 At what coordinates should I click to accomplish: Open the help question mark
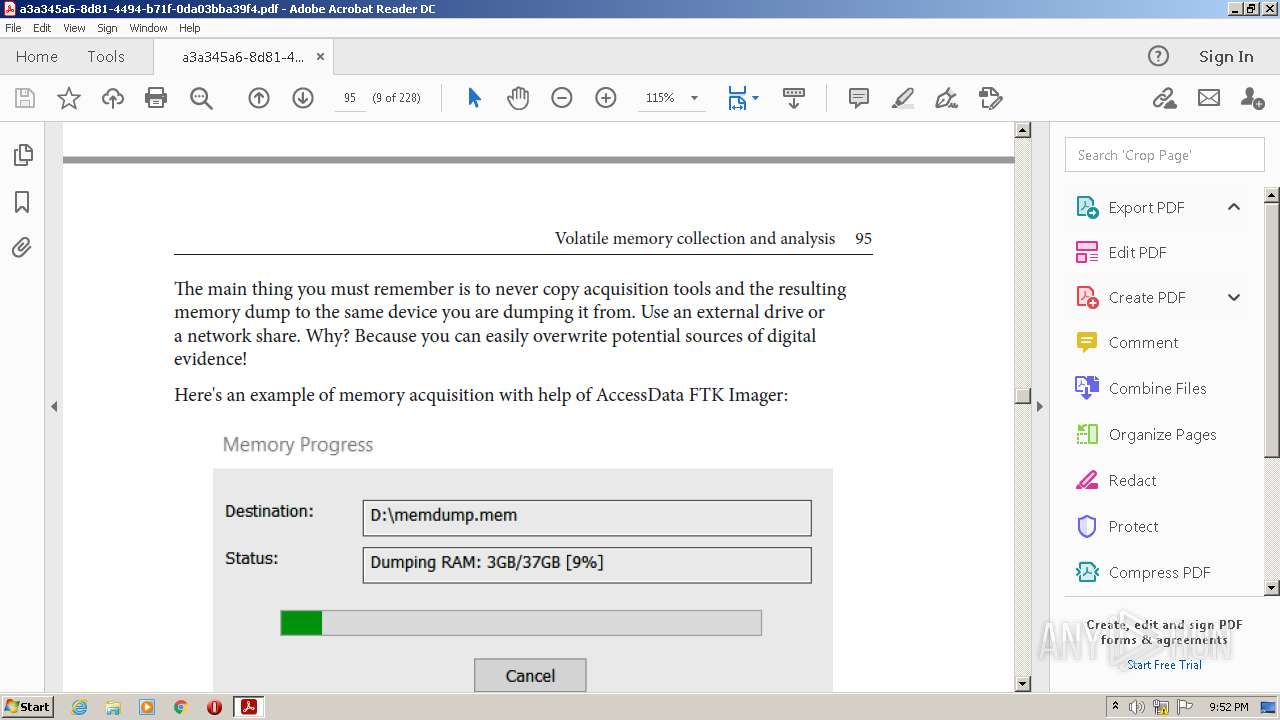click(x=1158, y=56)
